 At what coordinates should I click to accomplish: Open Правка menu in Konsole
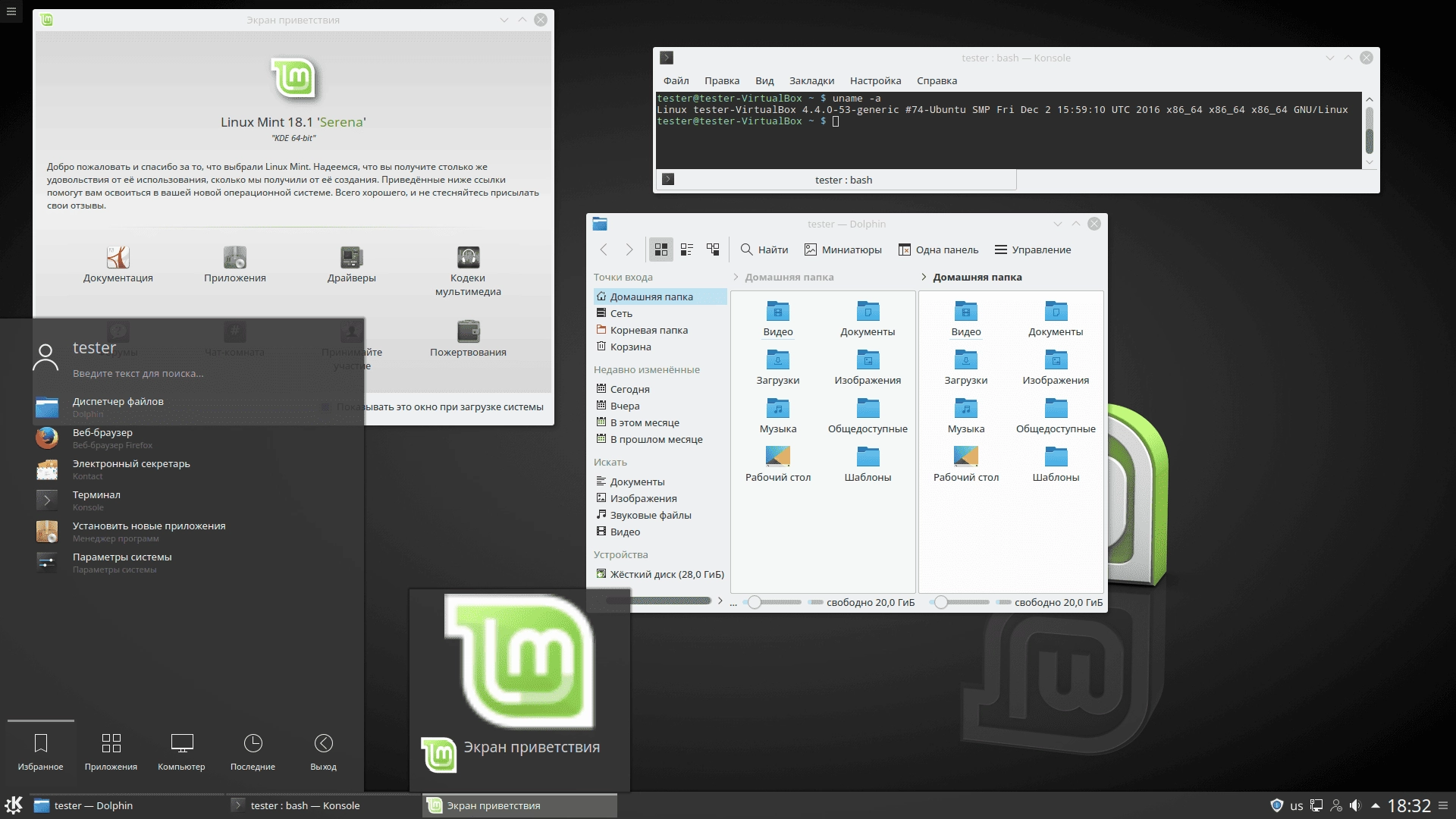[721, 81]
